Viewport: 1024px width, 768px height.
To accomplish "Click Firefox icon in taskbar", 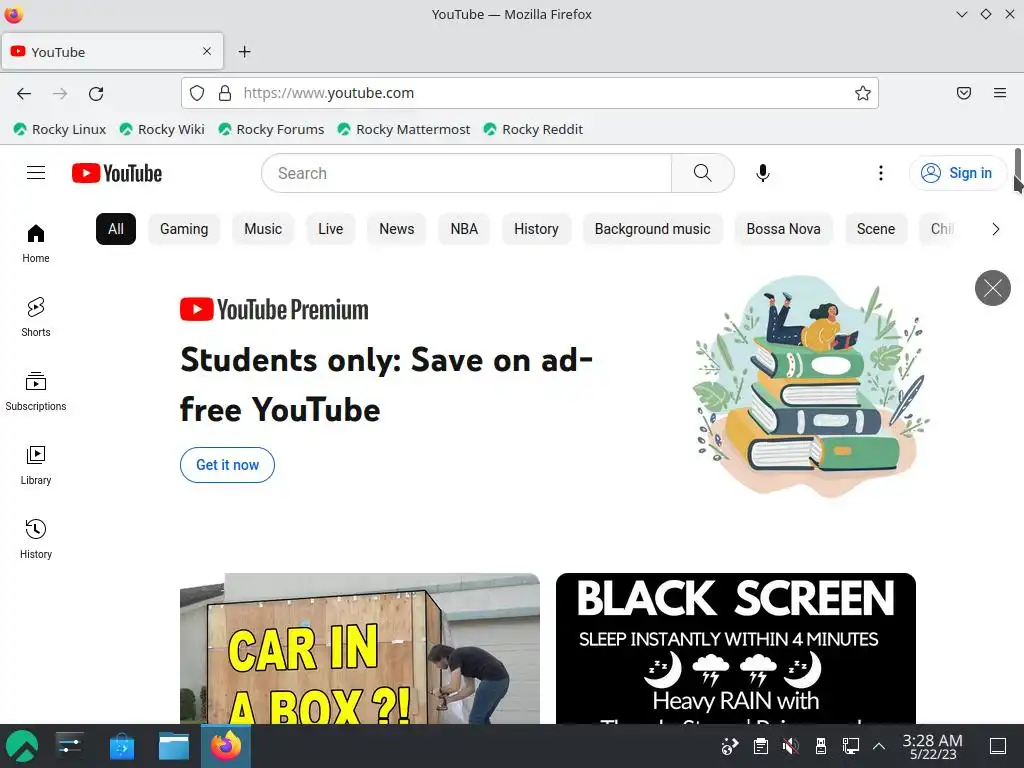I will click(226, 746).
